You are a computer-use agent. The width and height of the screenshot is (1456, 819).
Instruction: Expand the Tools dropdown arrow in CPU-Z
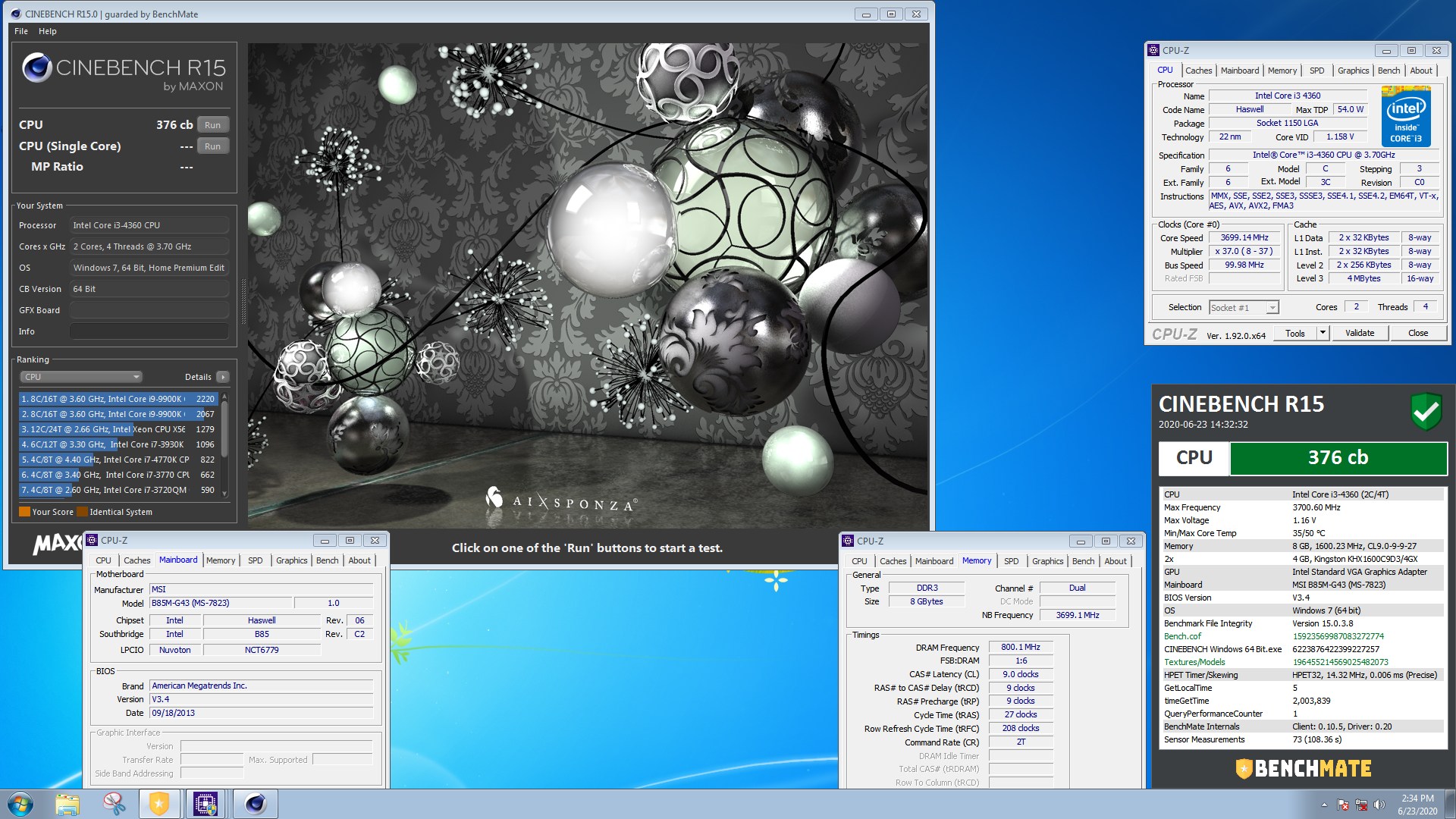coord(1323,333)
